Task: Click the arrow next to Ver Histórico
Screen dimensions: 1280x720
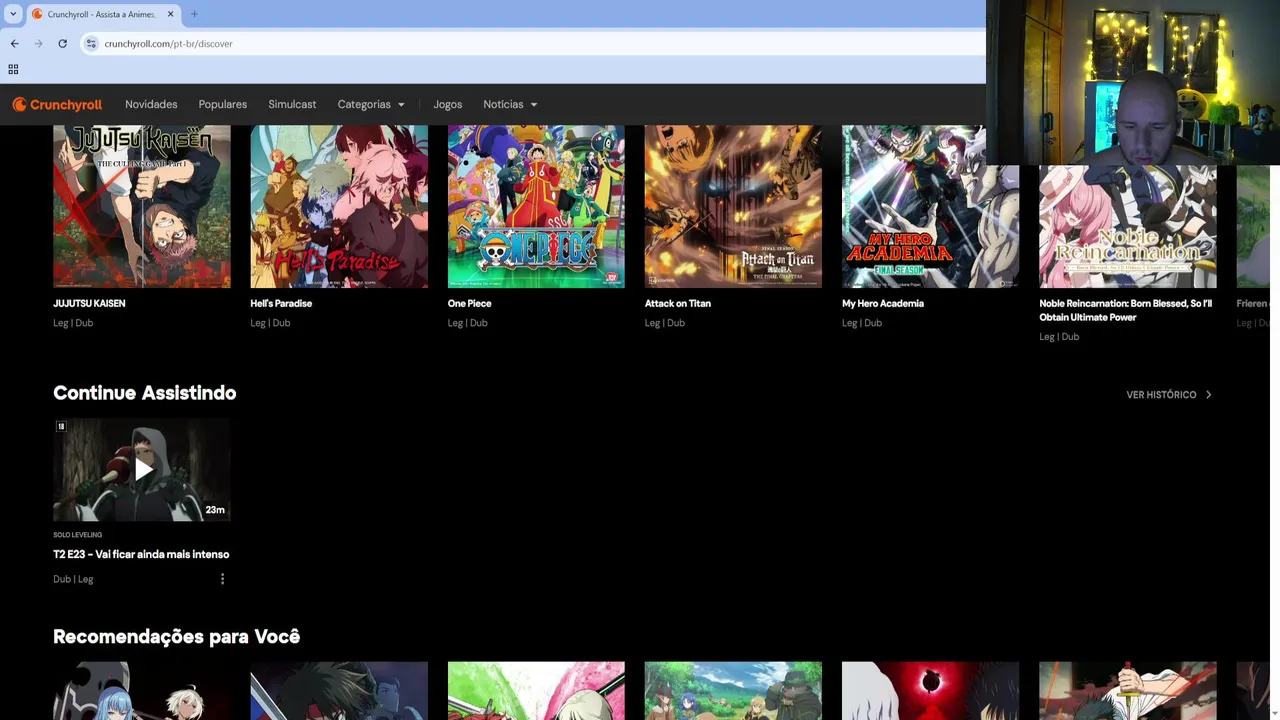Action: (x=1208, y=395)
